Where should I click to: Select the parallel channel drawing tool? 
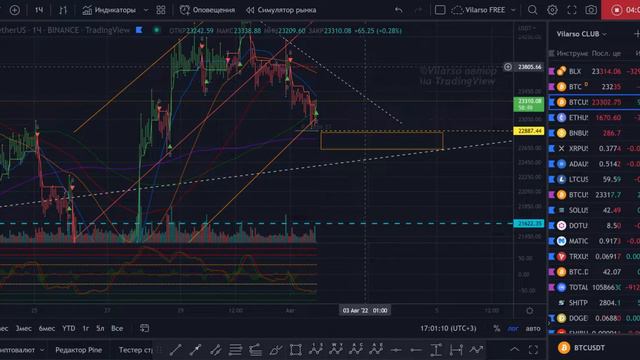216,350
